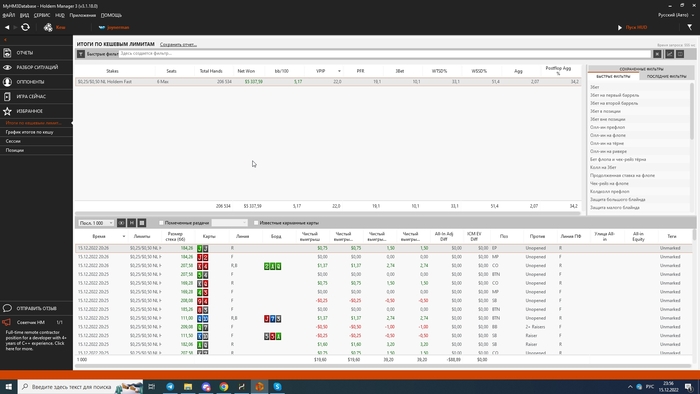This screenshot has width=700, height=394.
Task: Click the graph icon next to the filter bar
Action: pyautogui.click(x=669, y=54)
